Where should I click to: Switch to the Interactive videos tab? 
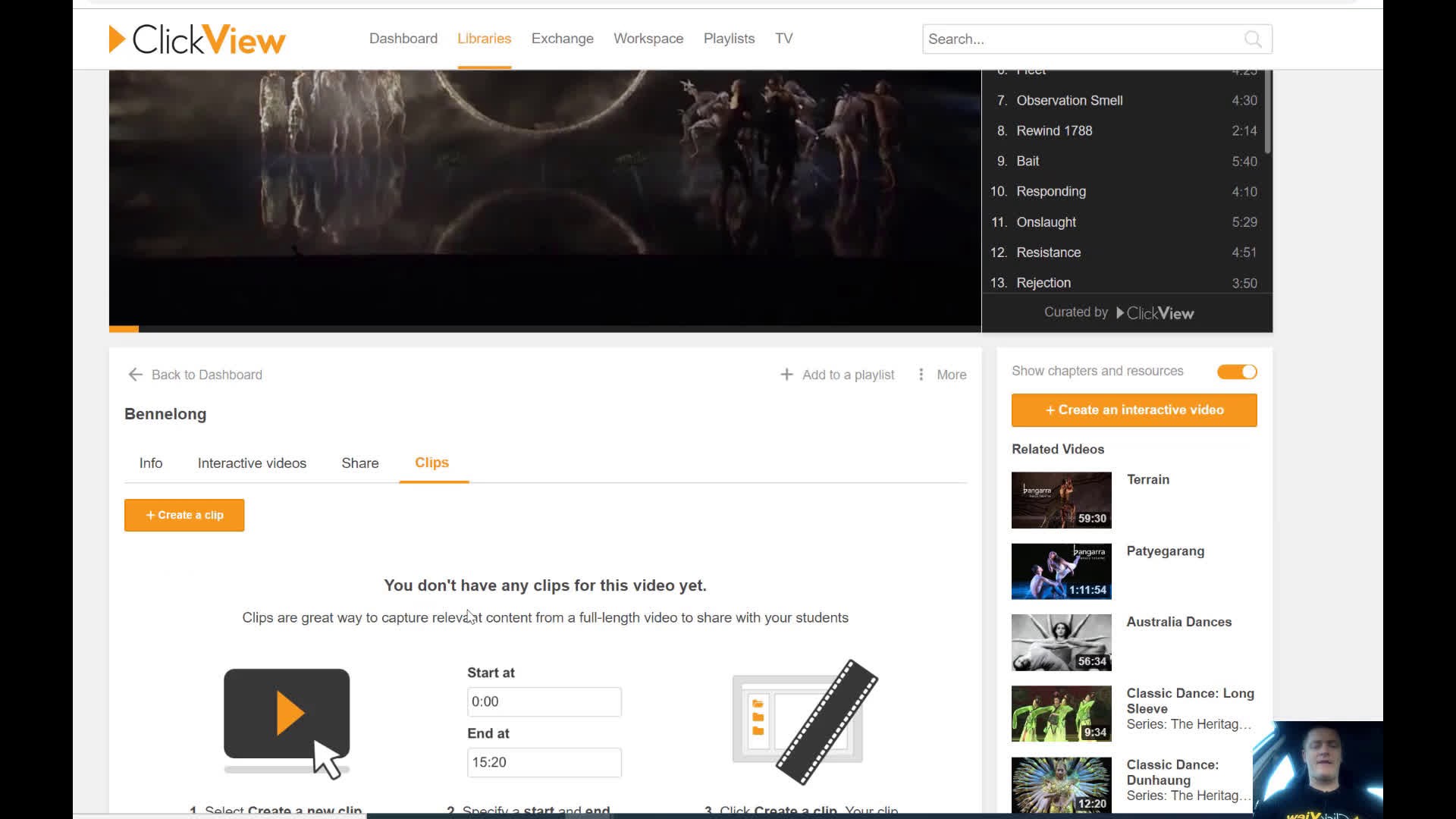pos(252,463)
